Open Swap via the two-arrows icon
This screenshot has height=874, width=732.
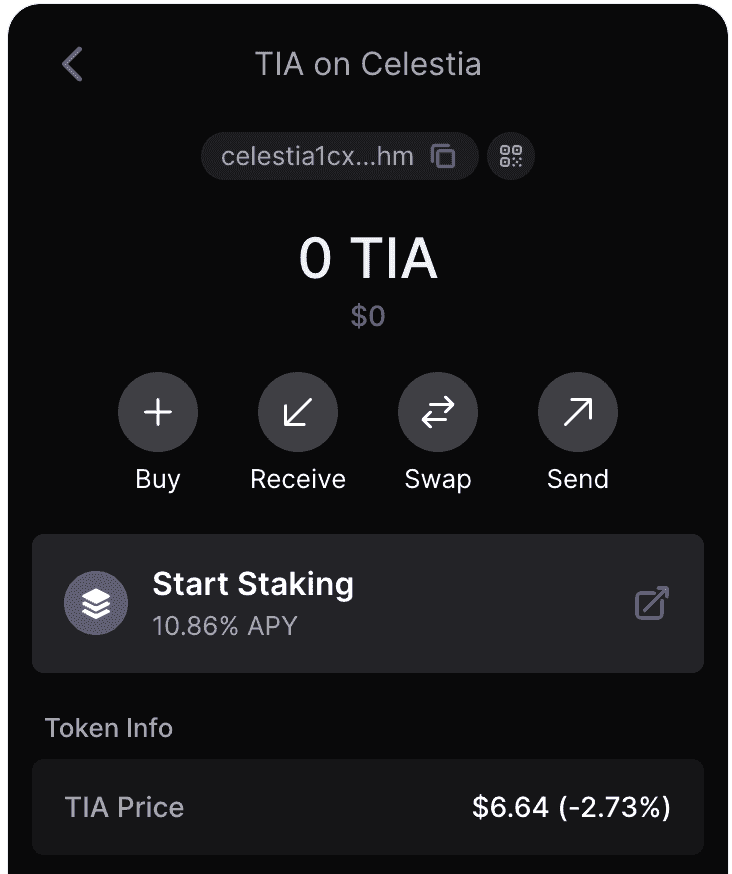[438, 413]
